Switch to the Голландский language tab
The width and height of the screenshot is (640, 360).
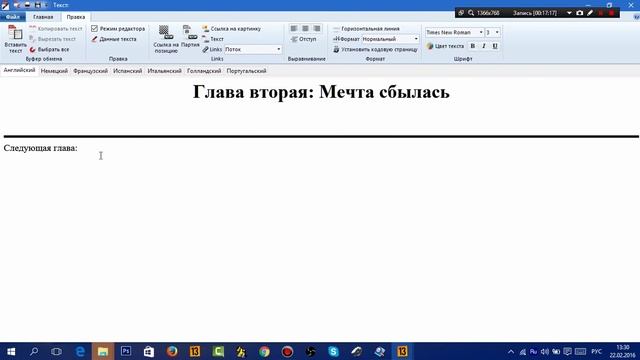click(x=204, y=71)
